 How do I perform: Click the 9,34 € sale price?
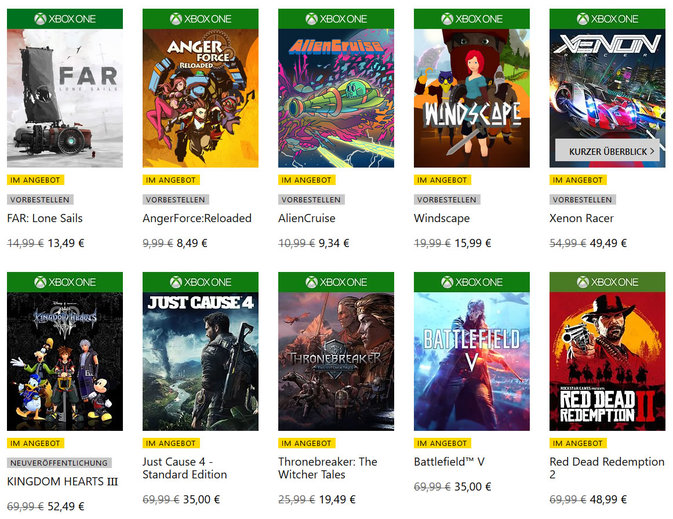334,243
